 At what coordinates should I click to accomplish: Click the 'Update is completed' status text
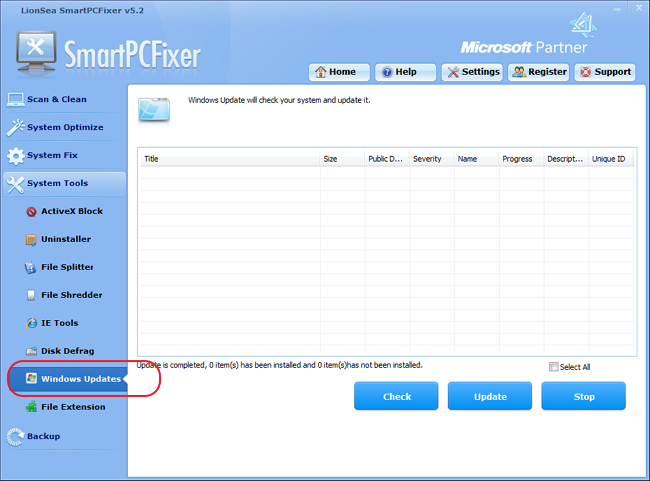coord(279,365)
